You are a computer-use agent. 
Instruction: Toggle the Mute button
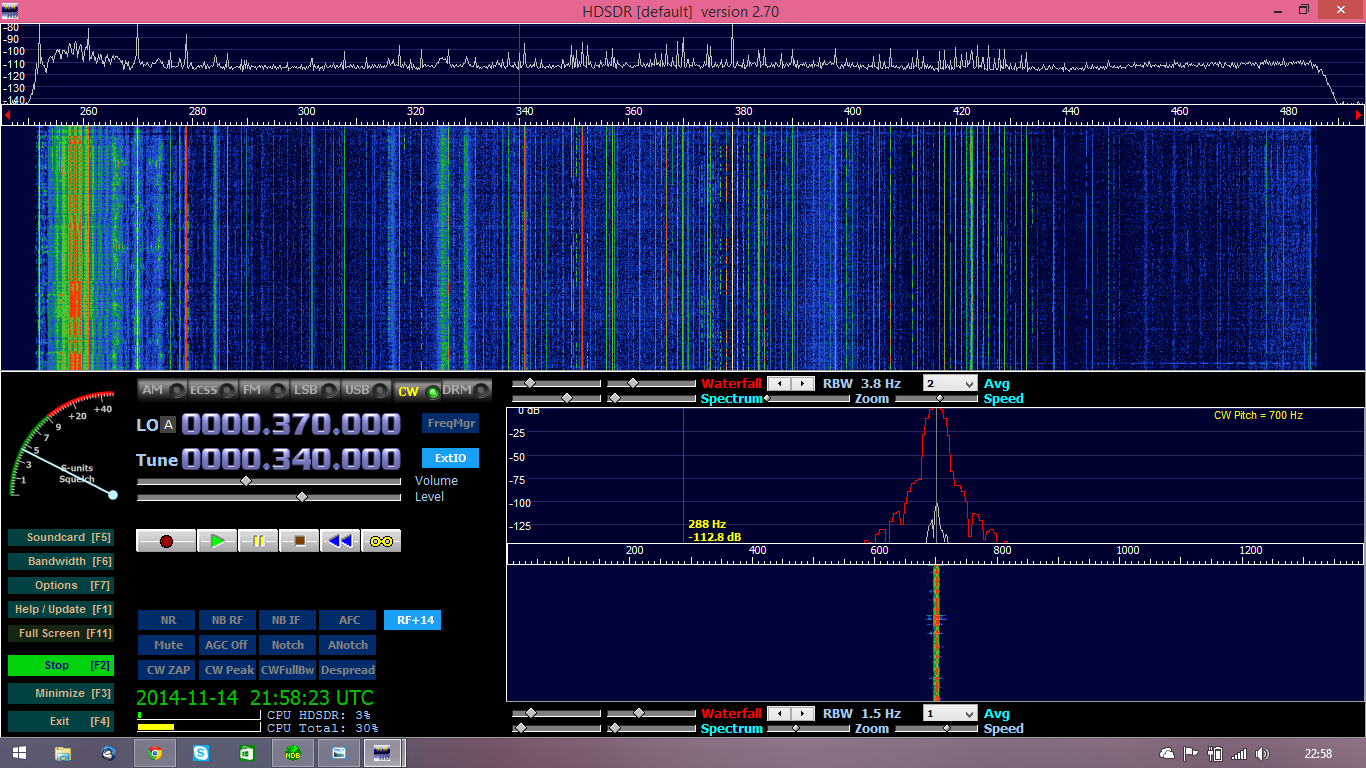coord(167,645)
